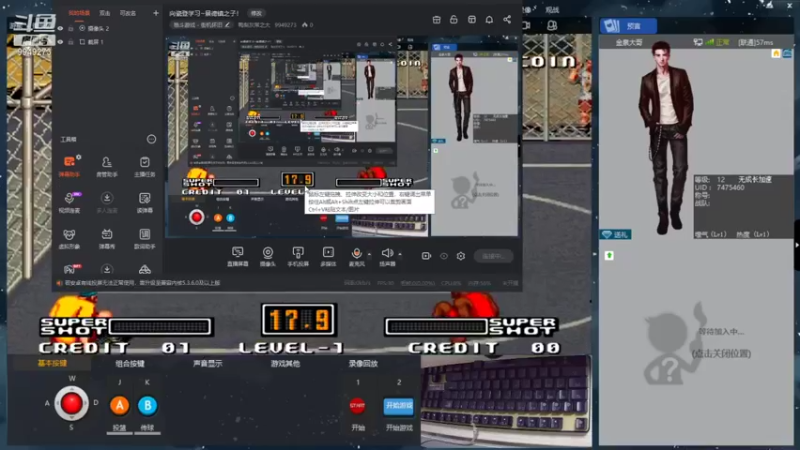This screenshot has height=450, width=800.
Task: Switch to the second scene tab
Action: pos(105,13)
